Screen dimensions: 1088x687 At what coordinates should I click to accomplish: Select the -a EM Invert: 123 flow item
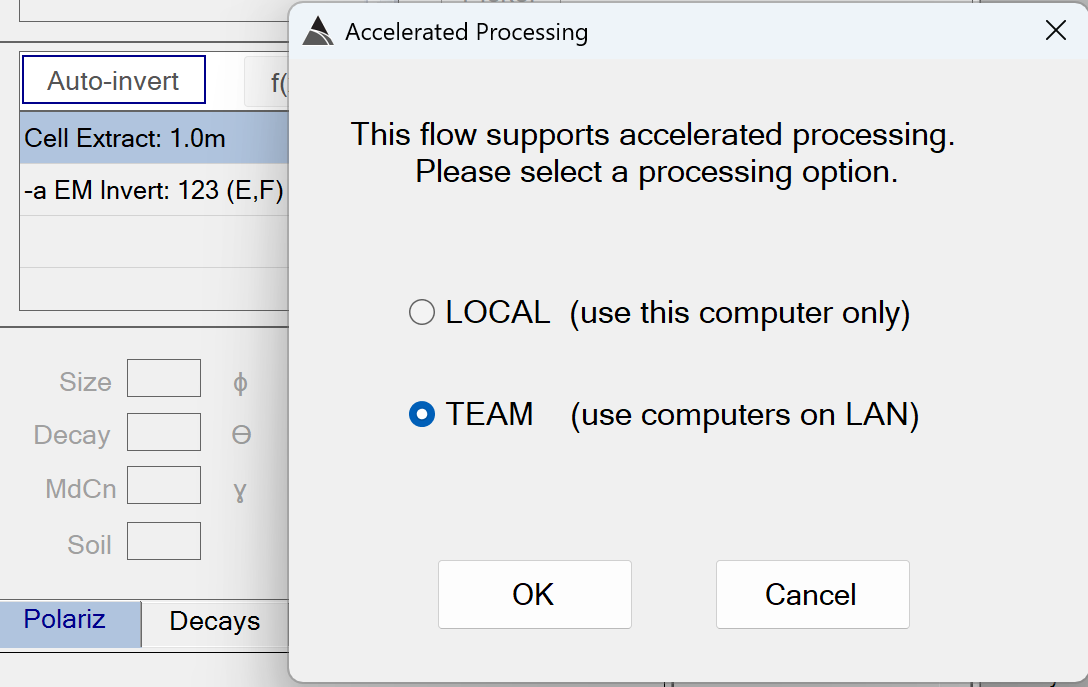[x=150, y=189]
